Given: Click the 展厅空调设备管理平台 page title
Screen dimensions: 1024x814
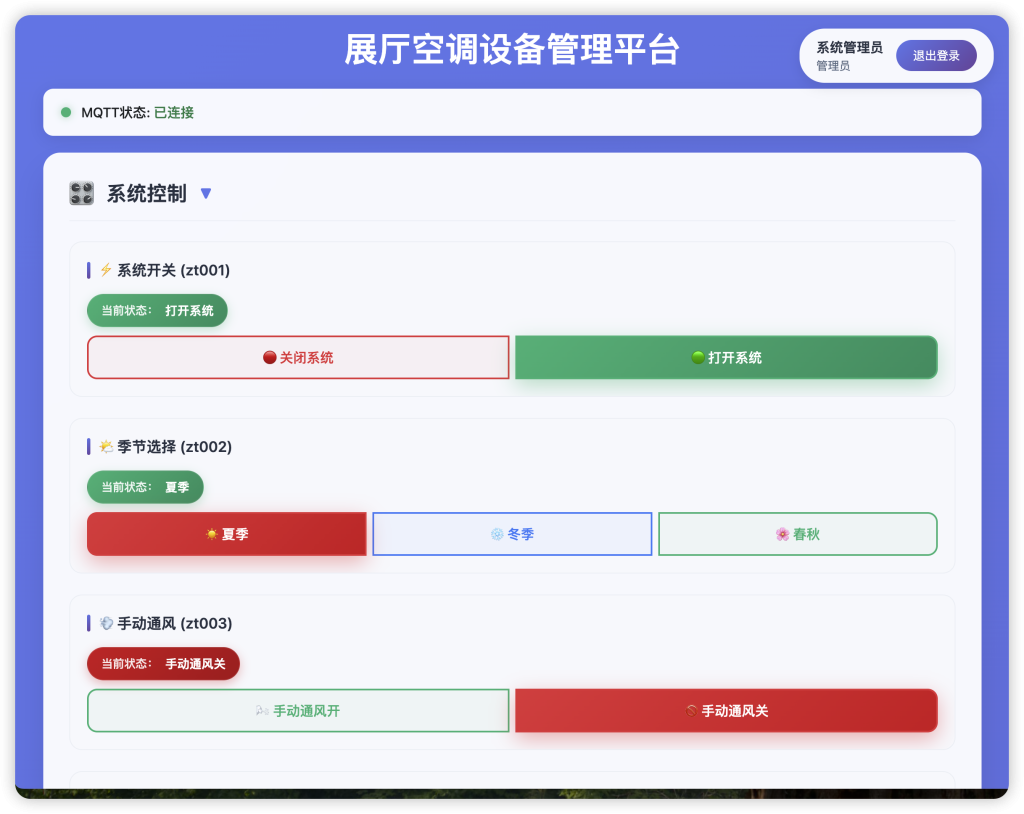Looking at the screenshot, I should (512, 49).
